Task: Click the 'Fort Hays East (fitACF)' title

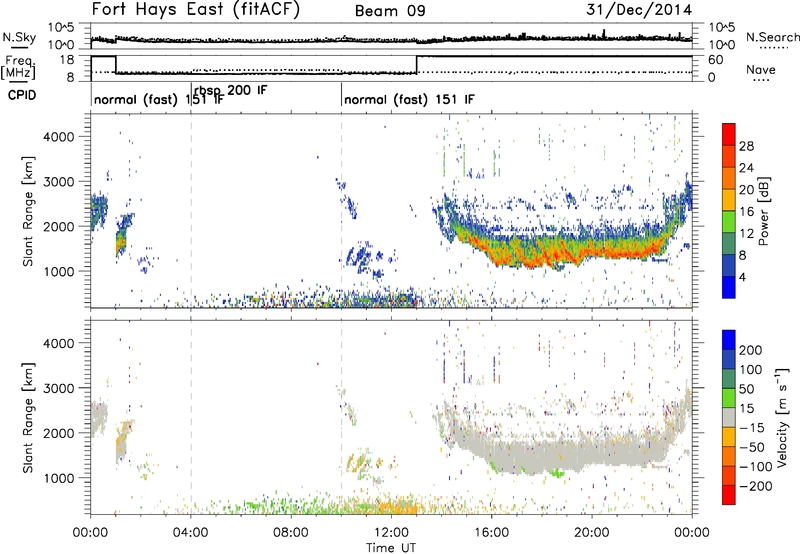Action: point(195,9)
